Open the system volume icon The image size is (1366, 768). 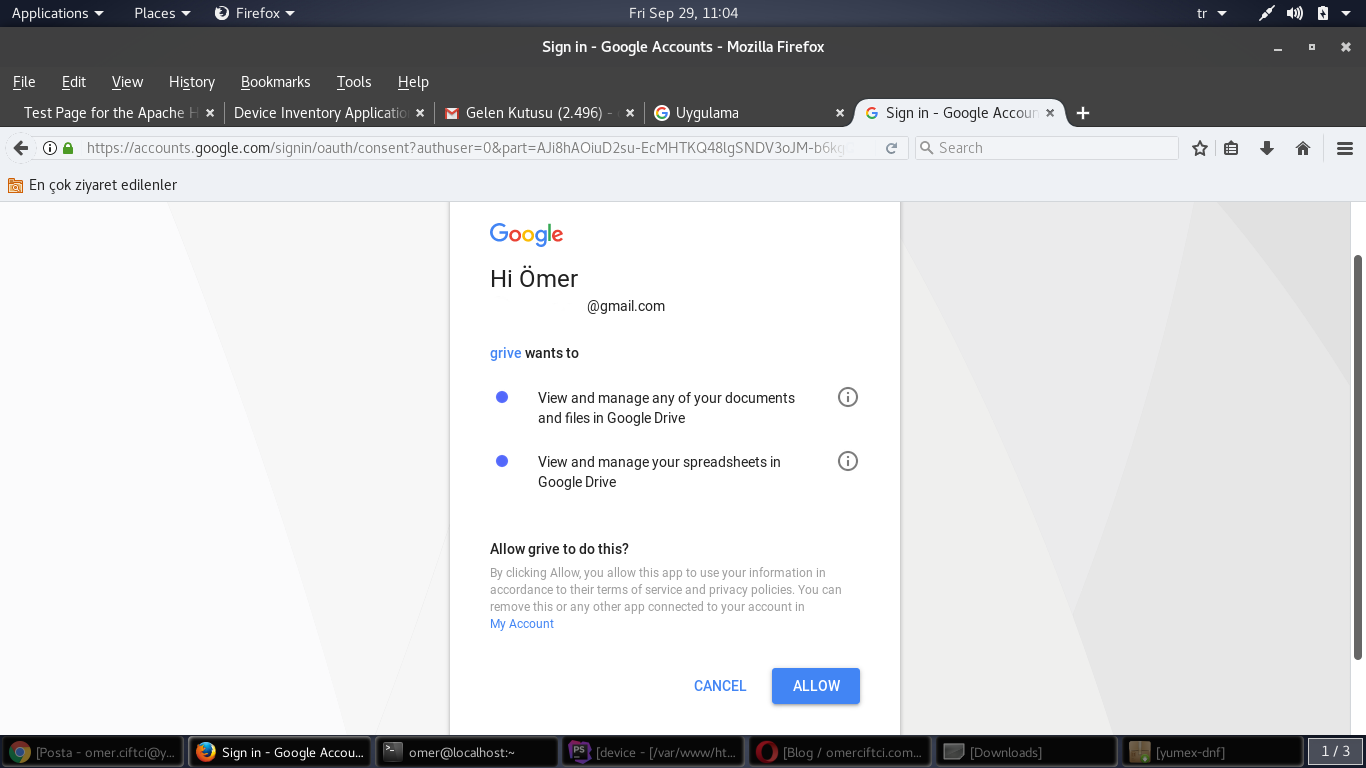1295,13
